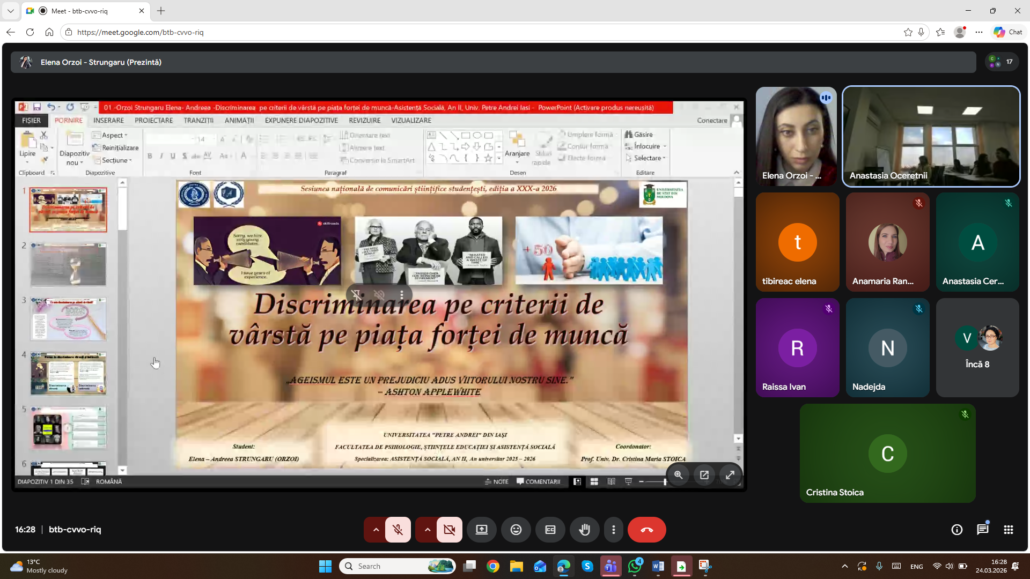Select slide 2 thumbnail in slide pane

(x=68, y=264)
